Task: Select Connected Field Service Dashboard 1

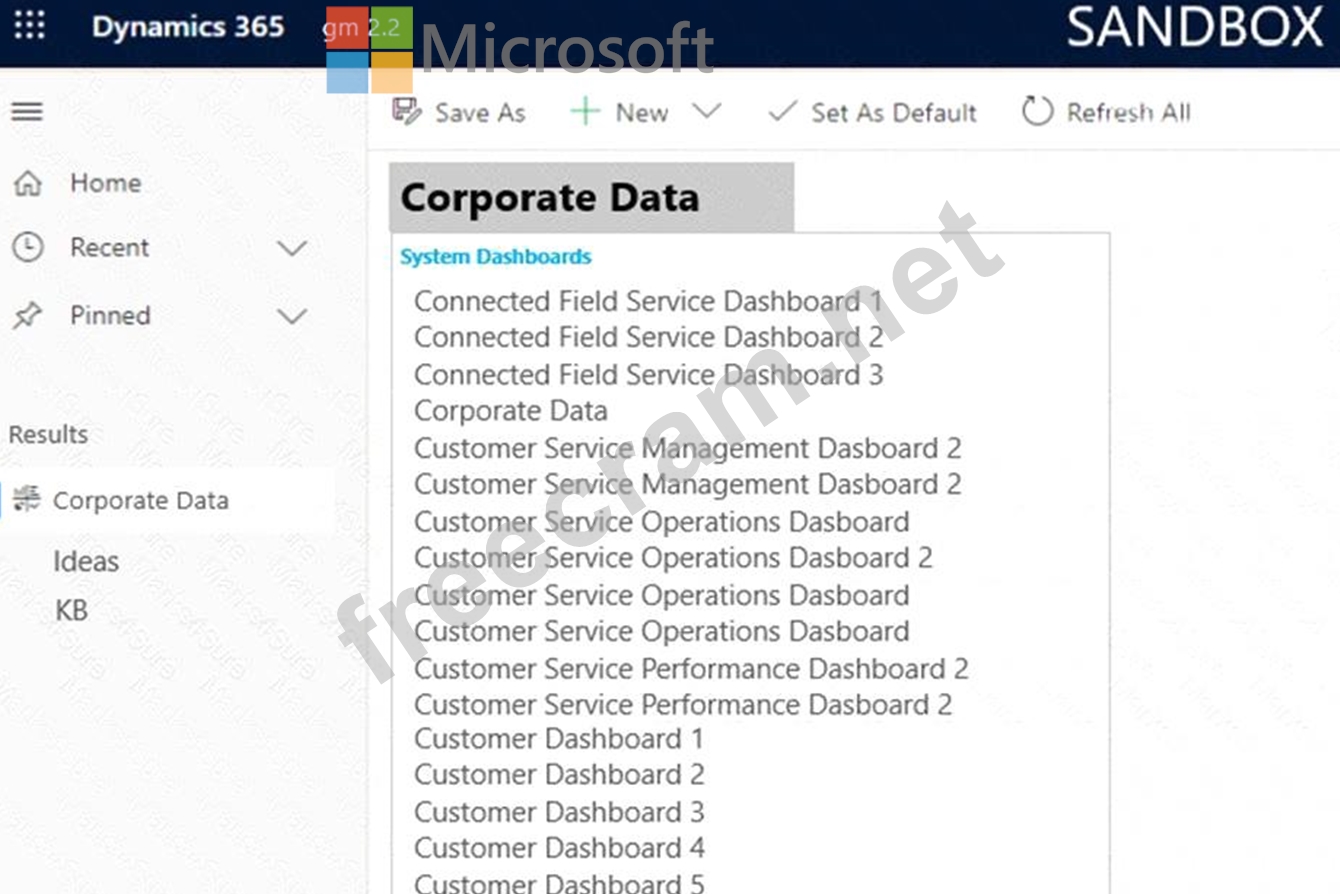Action: (648, 301)
